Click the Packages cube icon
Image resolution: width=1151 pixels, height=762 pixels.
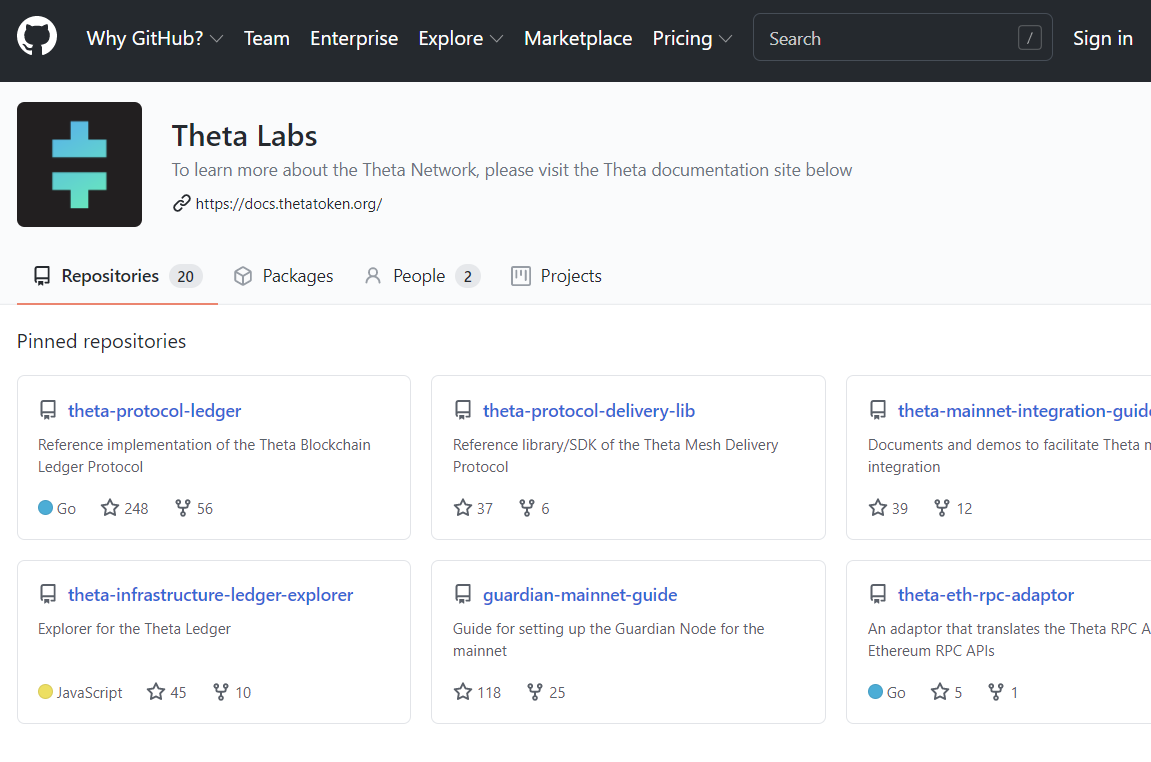pyautogui.click(x=243, y=276)
